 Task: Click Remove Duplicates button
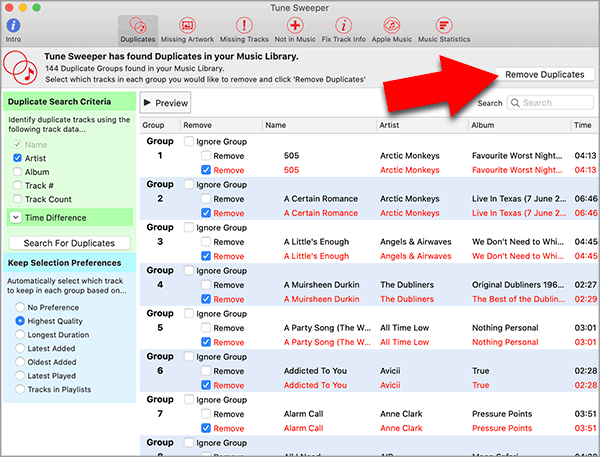point(545,74)
